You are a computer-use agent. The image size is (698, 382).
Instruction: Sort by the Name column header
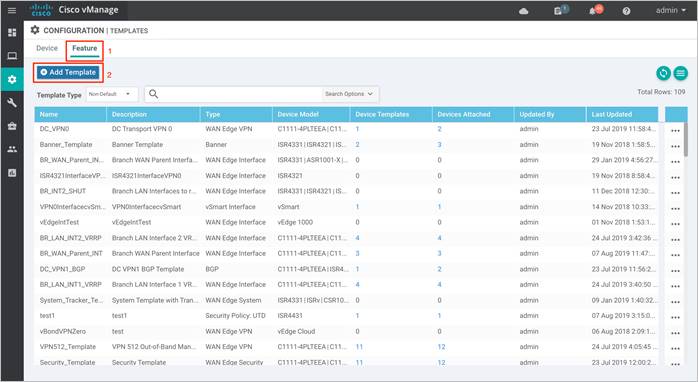(70, 114)
